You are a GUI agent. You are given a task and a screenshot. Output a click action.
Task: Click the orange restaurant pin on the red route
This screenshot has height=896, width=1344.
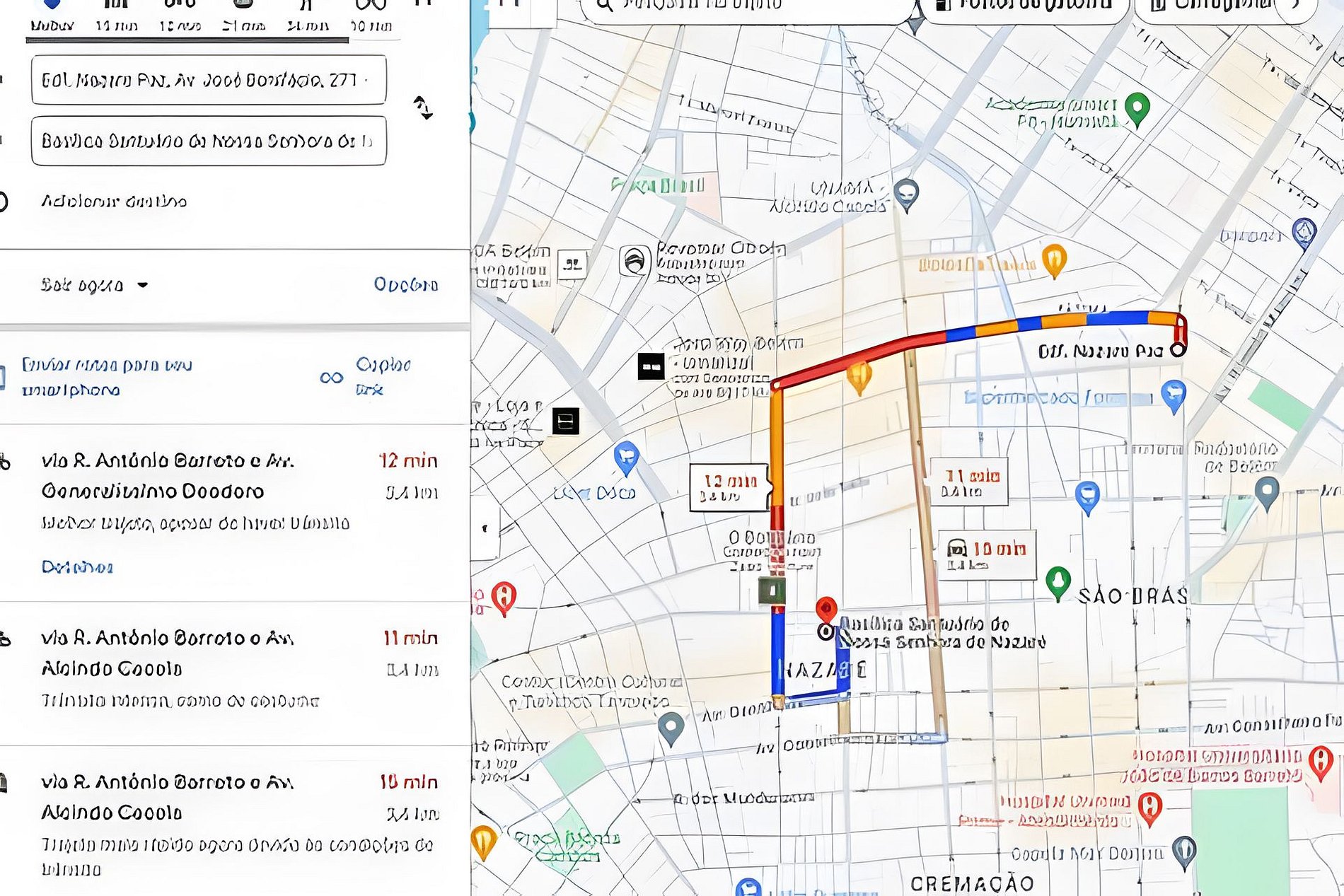(x=859, y=377)
